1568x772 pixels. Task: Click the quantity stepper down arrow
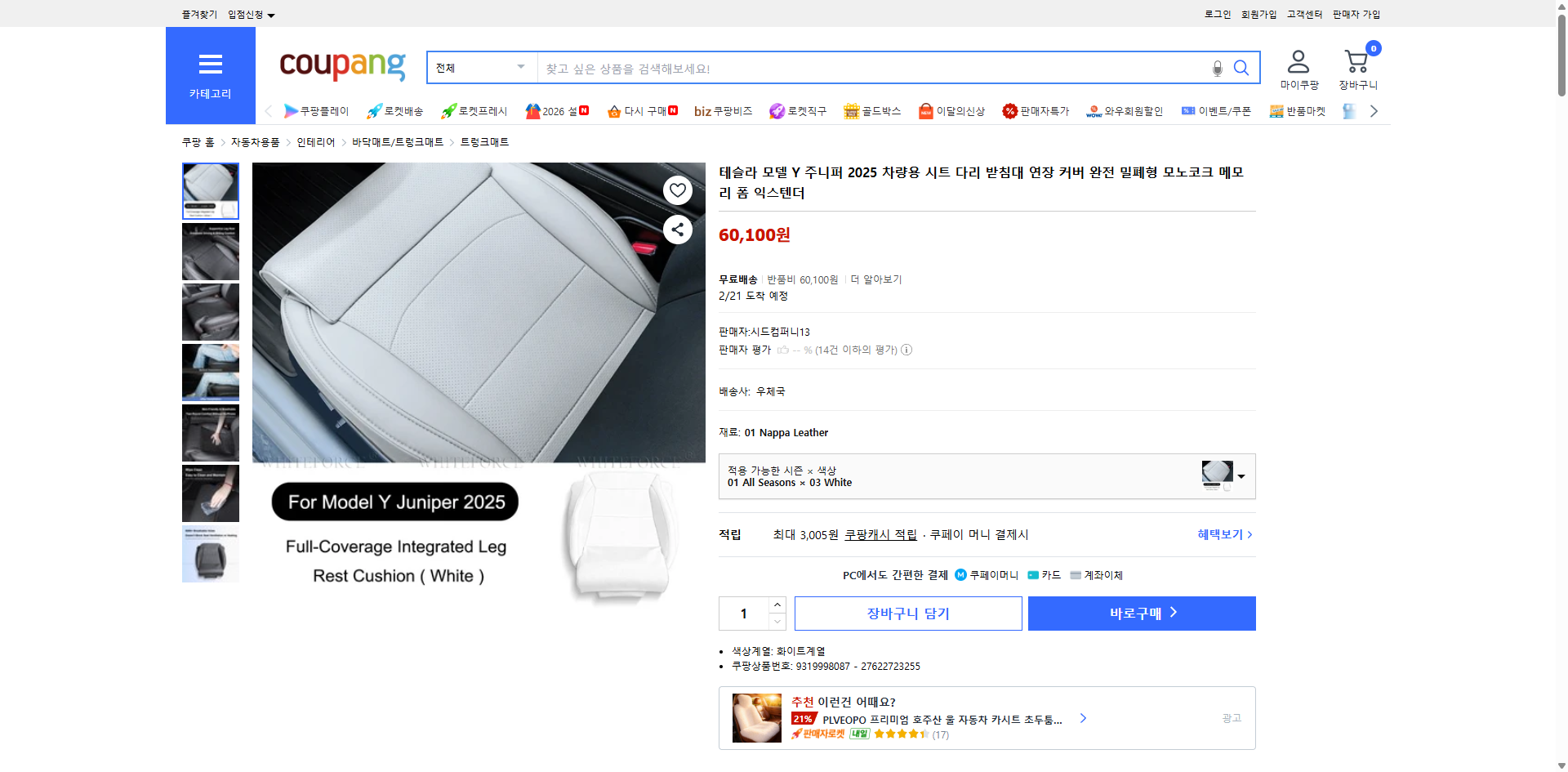point(777,623)
